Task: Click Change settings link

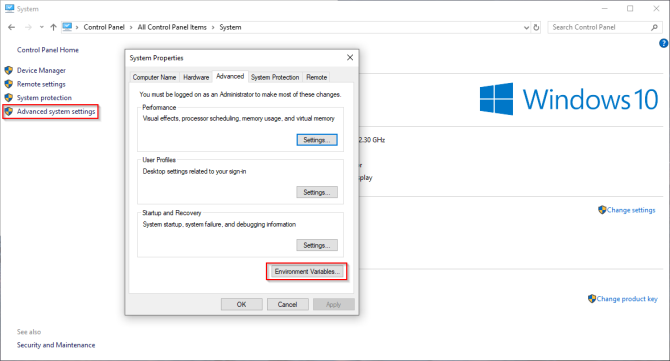Action: tap(631, 210)
